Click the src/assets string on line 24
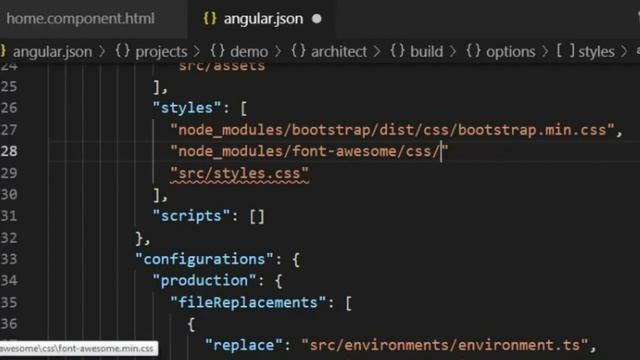 pos(222,67)
